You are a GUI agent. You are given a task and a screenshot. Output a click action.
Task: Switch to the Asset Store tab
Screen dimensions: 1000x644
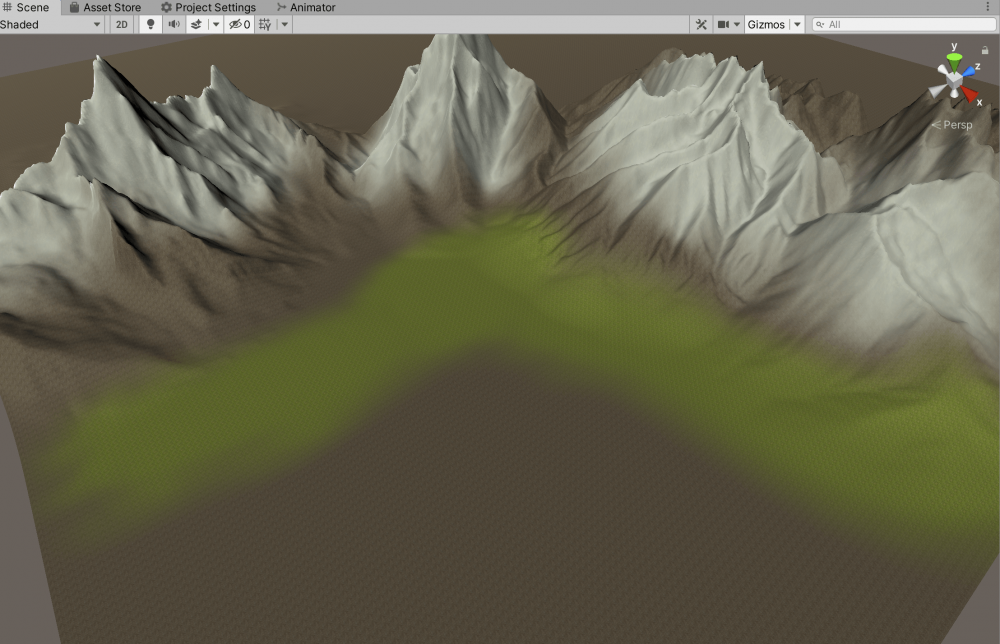pos(105,8)
